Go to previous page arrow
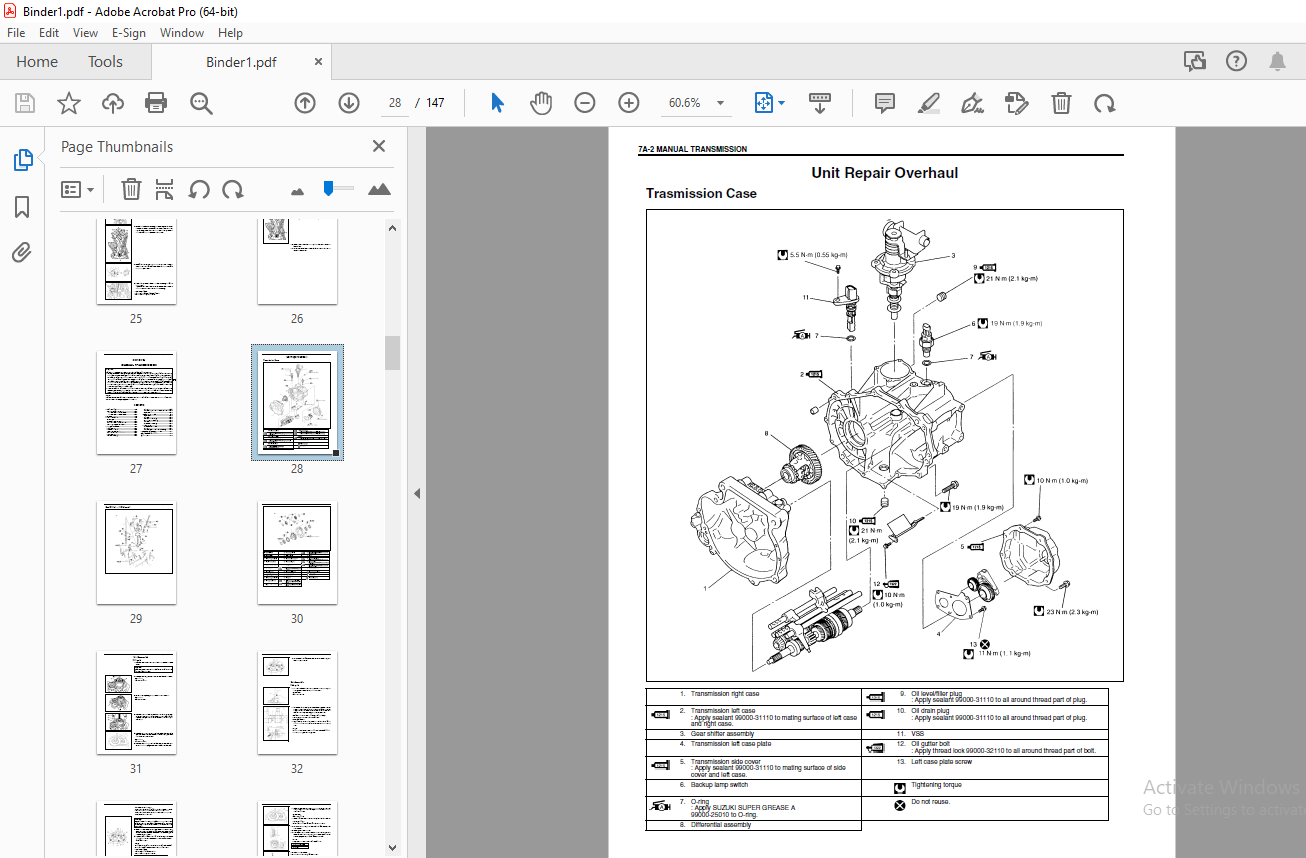Screen dimensions: 1306x858 coord(305,103)
